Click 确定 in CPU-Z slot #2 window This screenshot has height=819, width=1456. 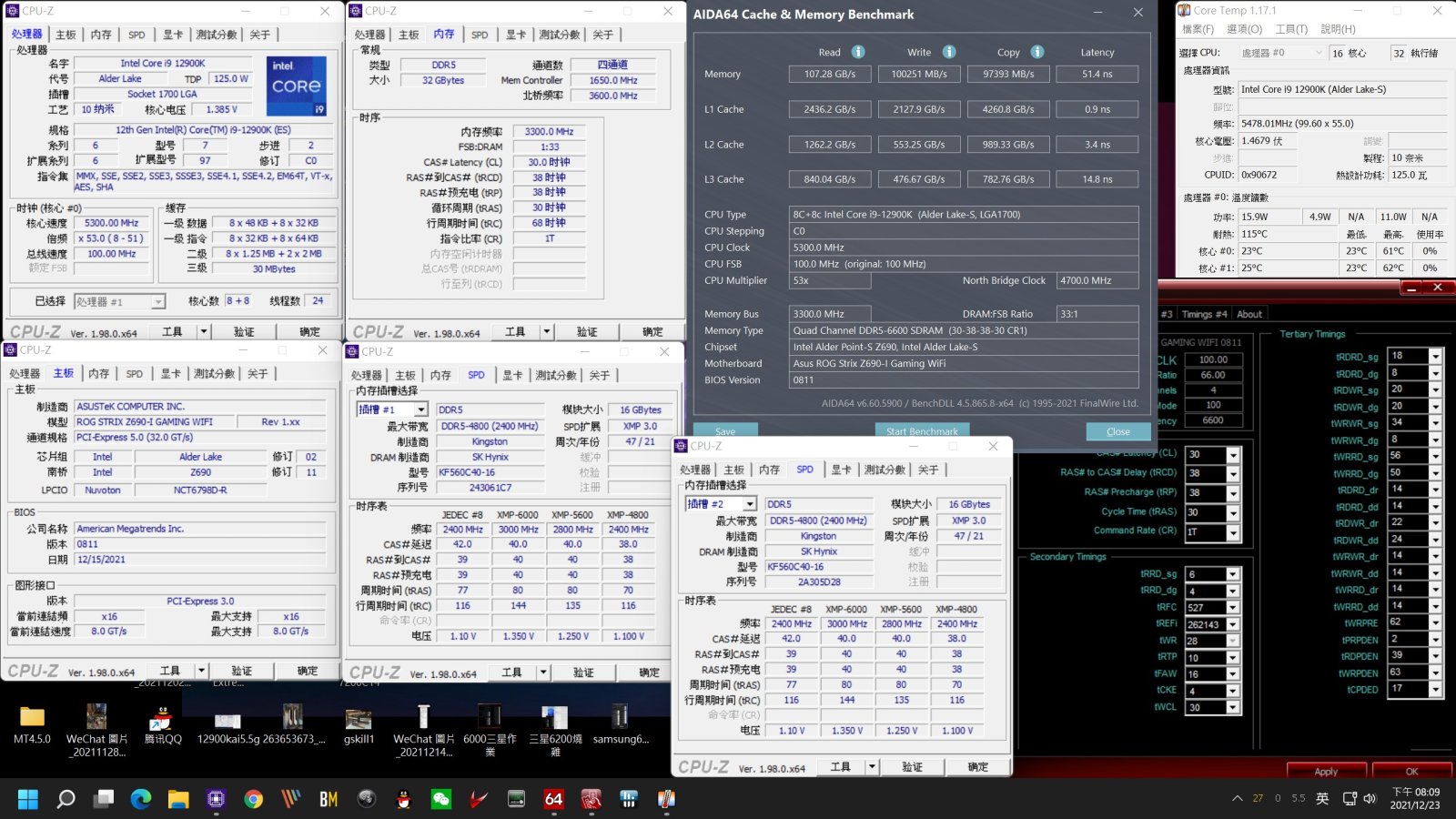(x=977, y=766)
